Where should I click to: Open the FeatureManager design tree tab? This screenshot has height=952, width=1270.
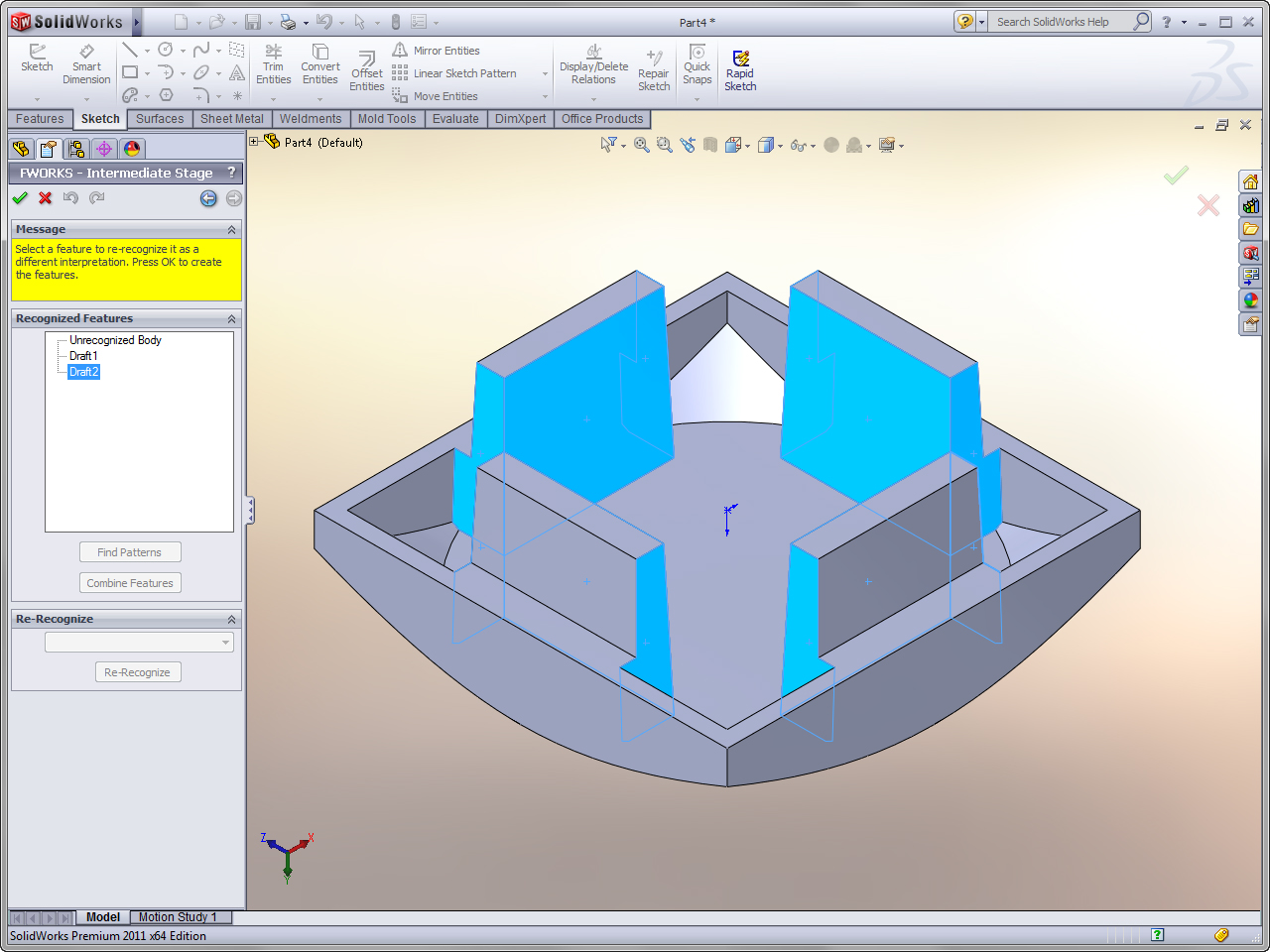[x=21, y=149]
